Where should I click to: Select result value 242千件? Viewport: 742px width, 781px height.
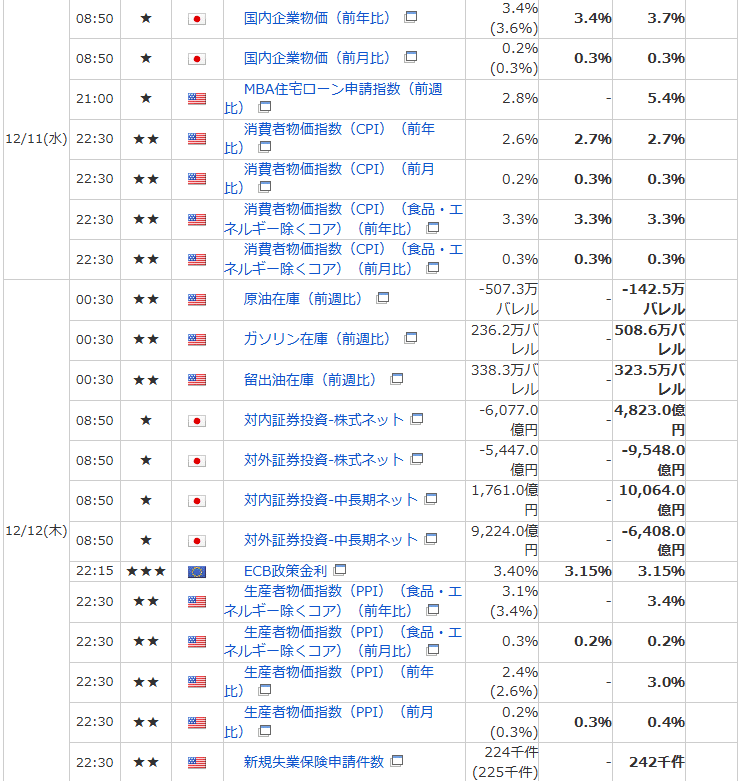click(657, 762)
